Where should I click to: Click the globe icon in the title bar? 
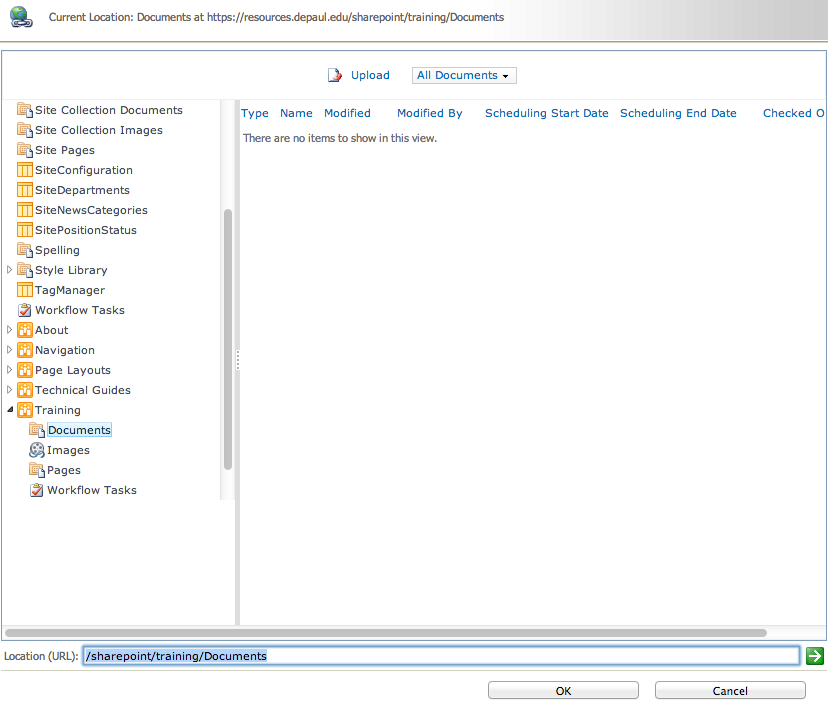[20, 16]
